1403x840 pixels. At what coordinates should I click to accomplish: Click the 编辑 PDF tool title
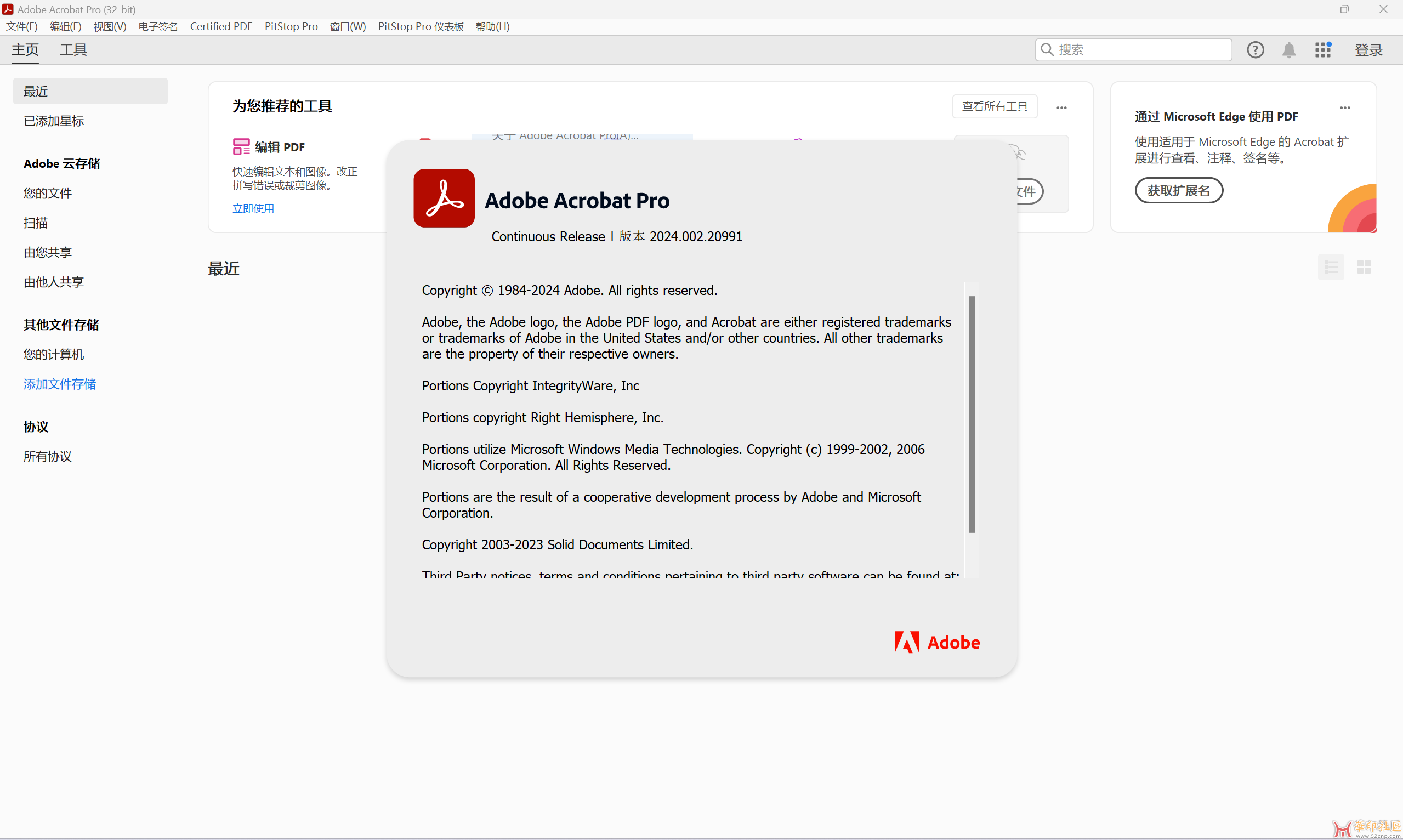280,147
